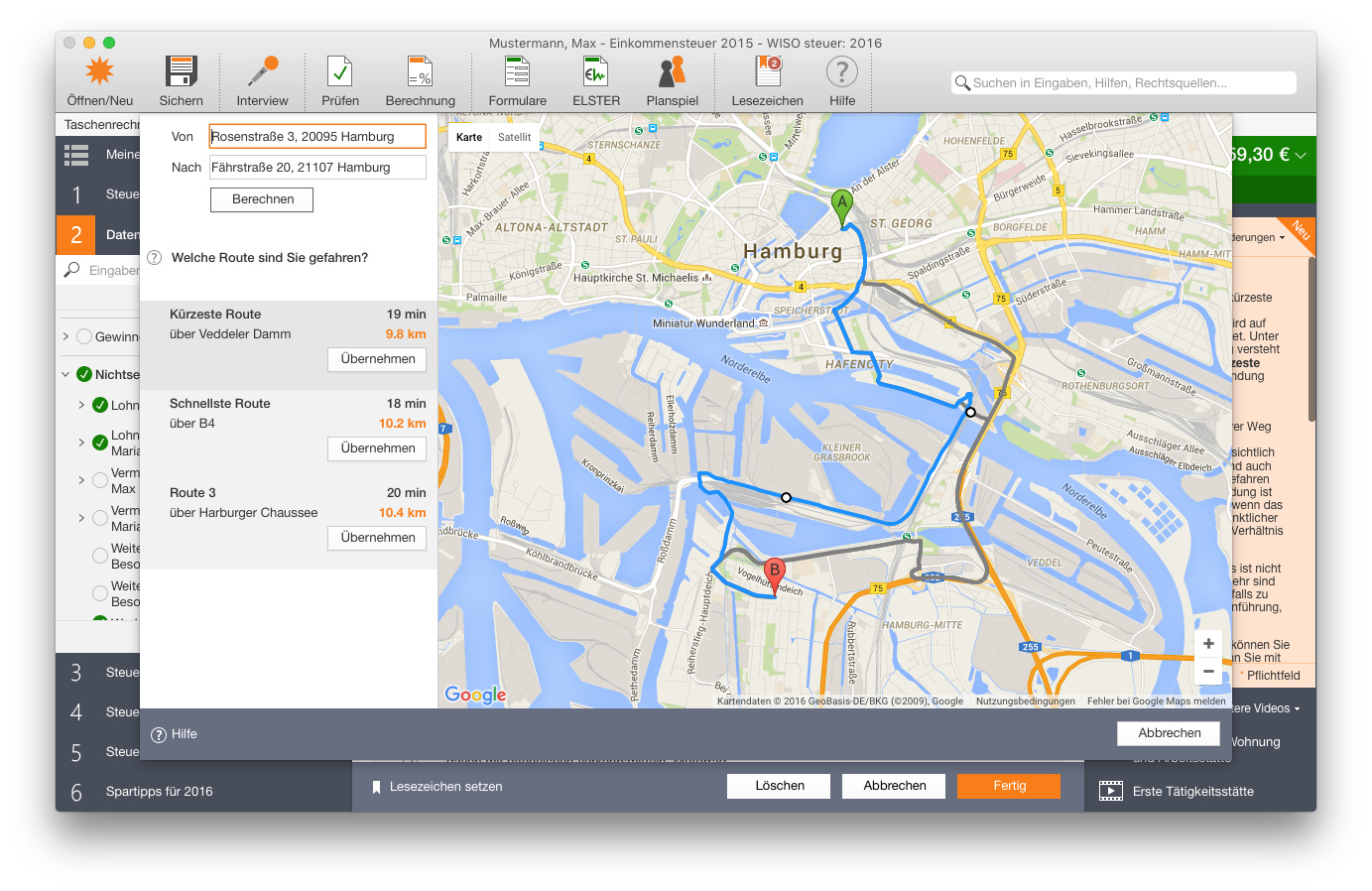Select sidebar step 2 Daten
Screen dimensions: 1372x891
pyautogui.click(x=98, y=235)
